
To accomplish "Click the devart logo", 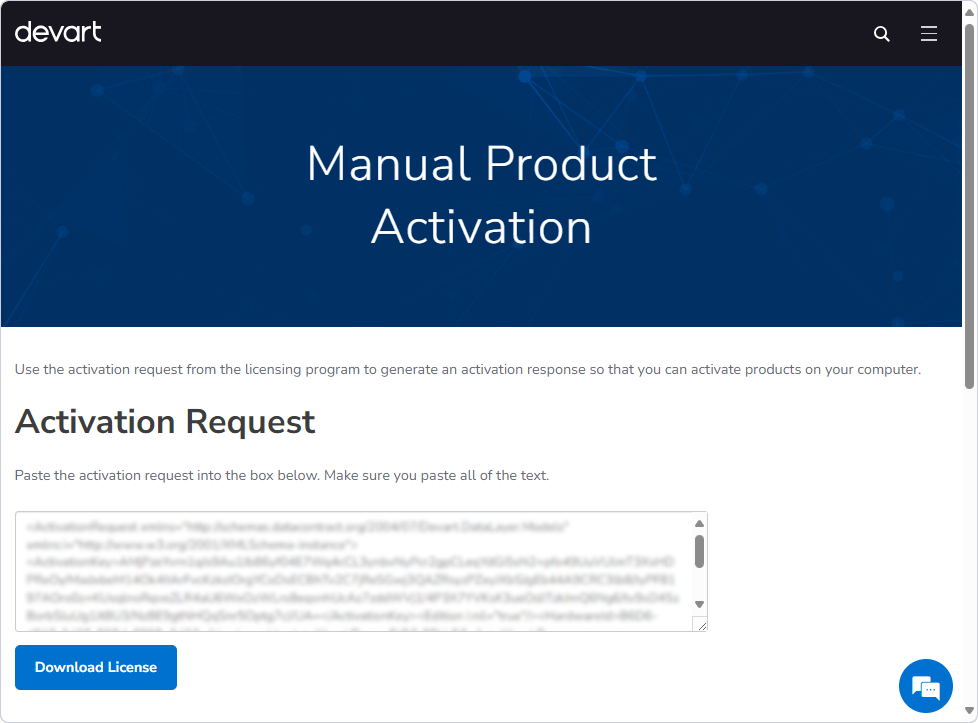I will coord(58,31).
